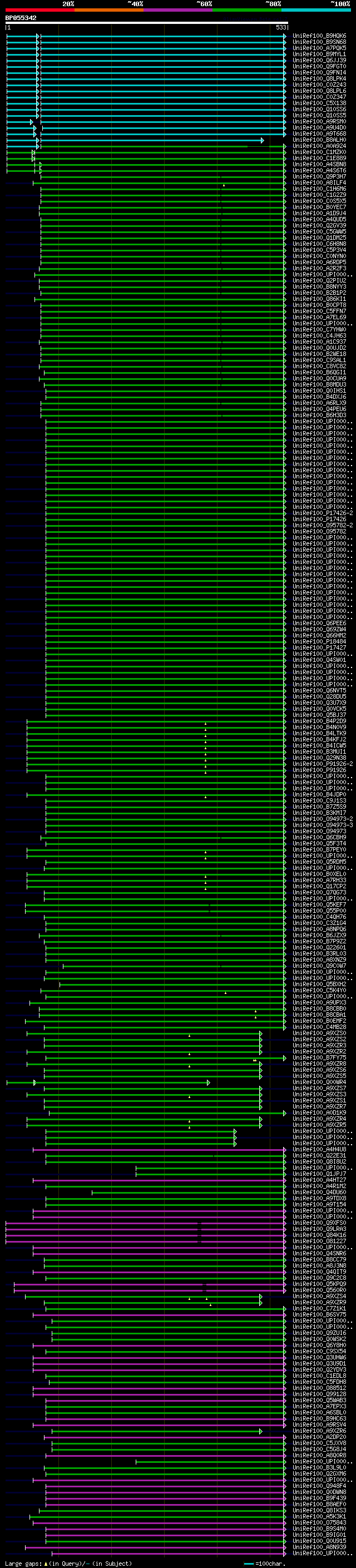Click hit label UniRef100_P18484

(x=319, y=641)
